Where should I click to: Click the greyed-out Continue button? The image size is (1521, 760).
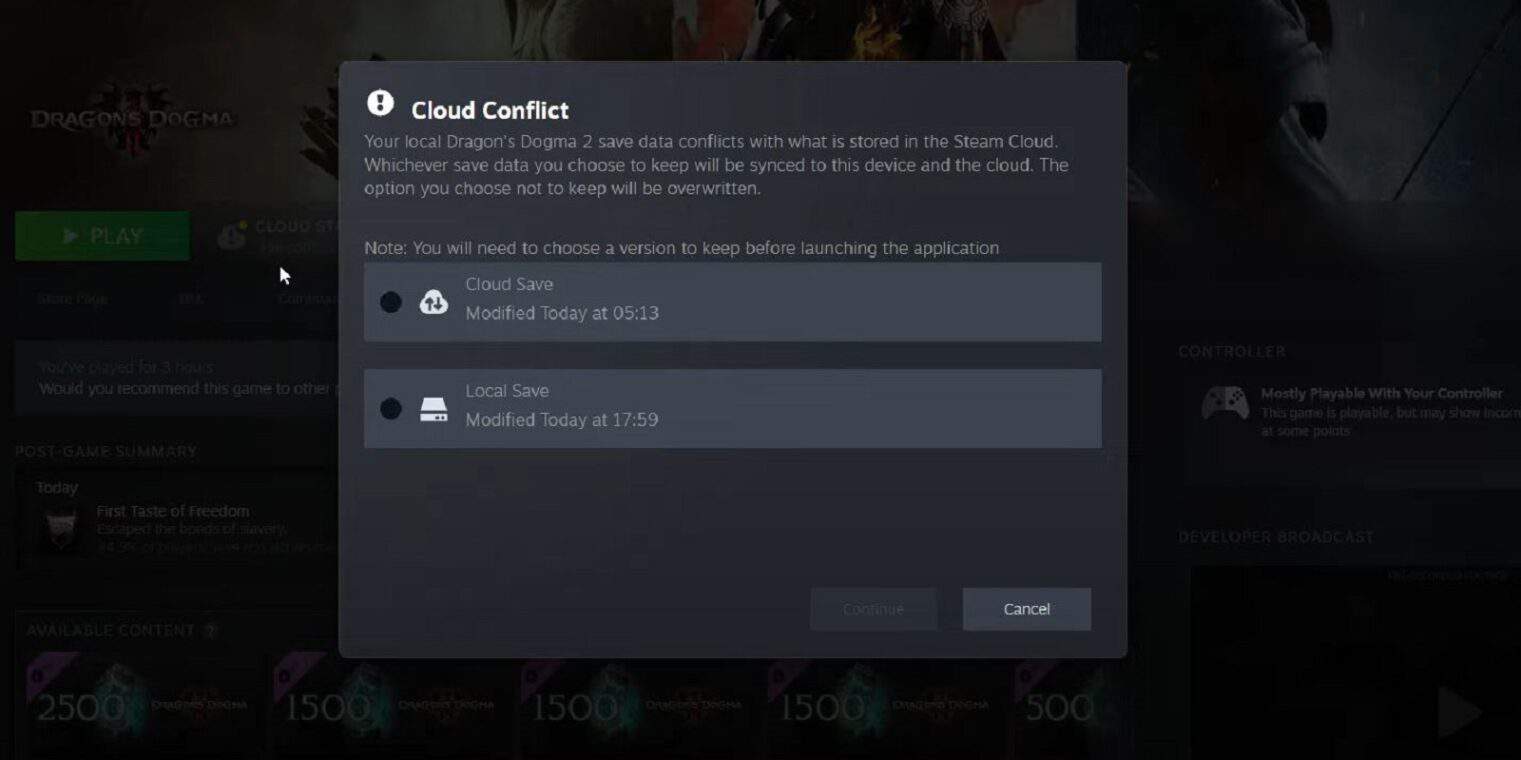873,609
